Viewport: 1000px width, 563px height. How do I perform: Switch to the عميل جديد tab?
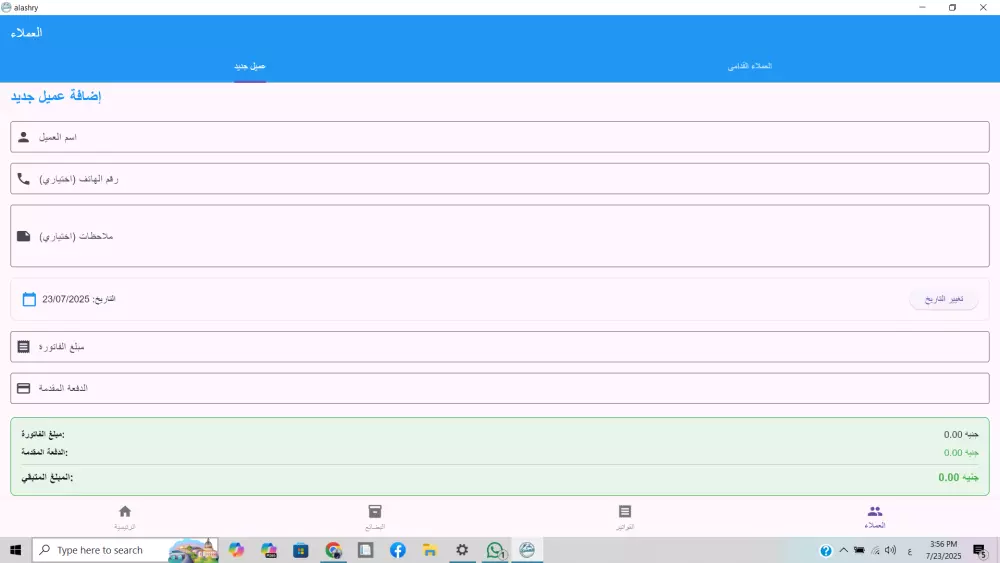click(250, 66)
